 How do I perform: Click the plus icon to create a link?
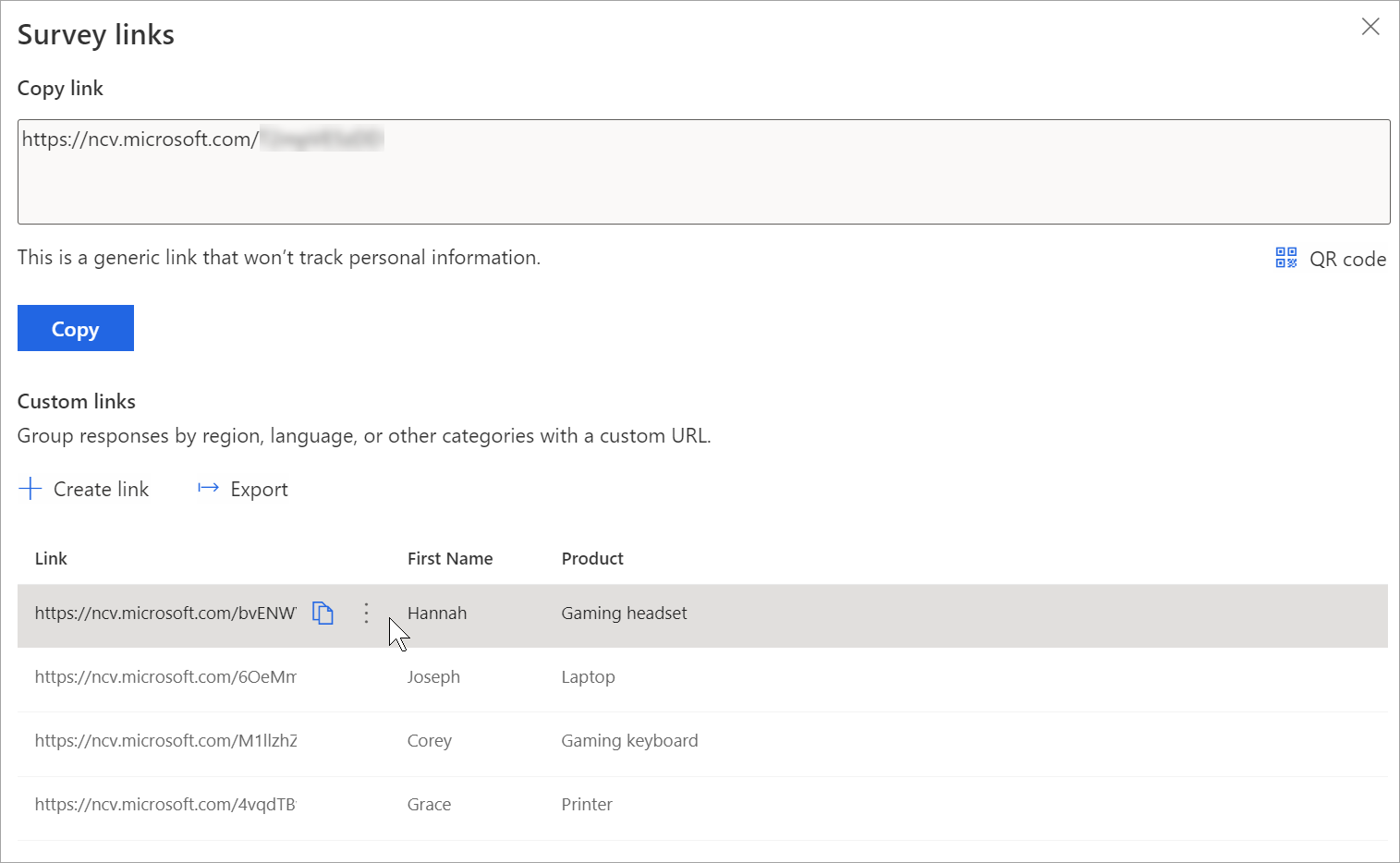[30, 488]
